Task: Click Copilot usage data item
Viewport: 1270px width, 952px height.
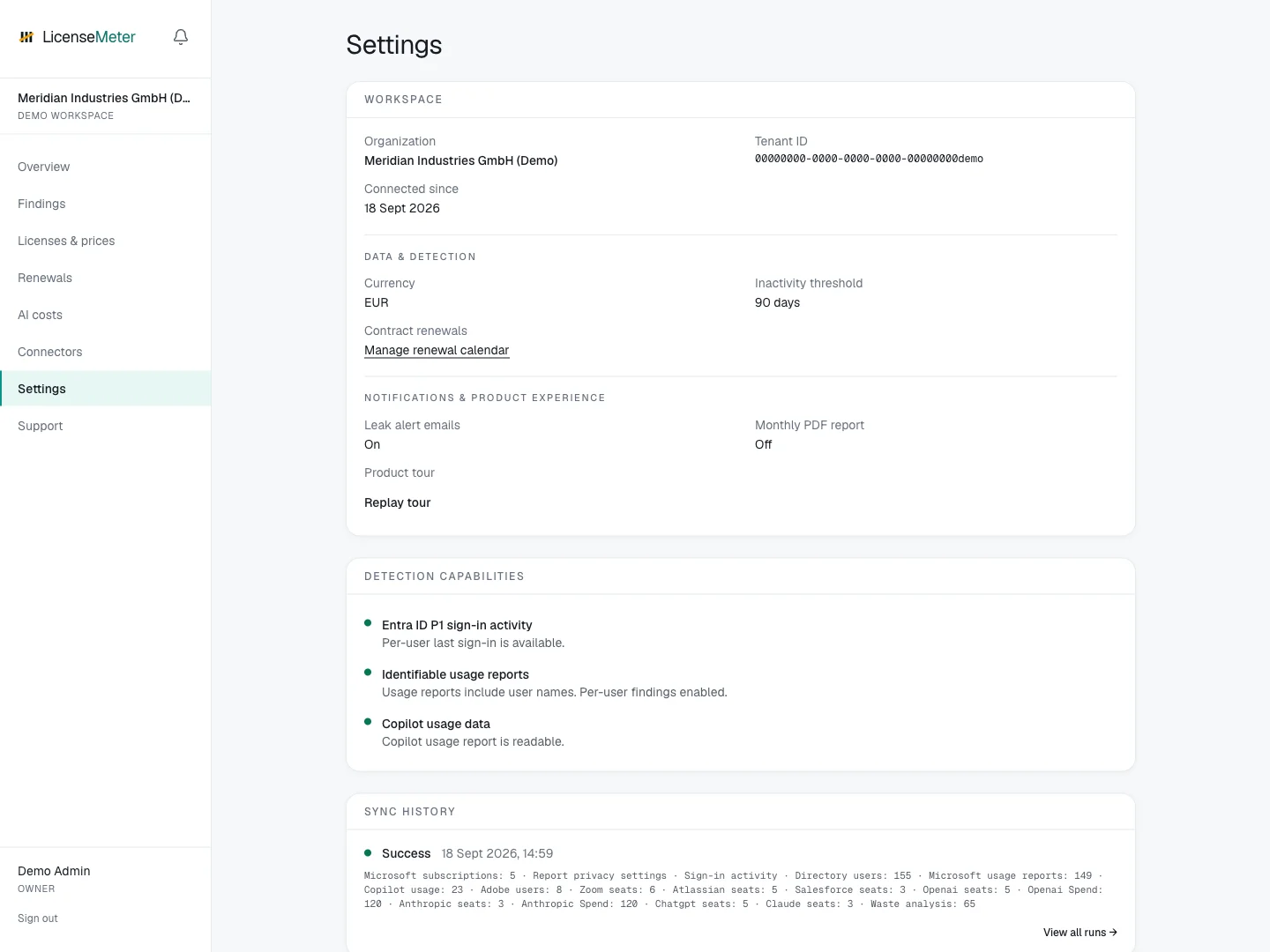Action: tap(436, 724)
